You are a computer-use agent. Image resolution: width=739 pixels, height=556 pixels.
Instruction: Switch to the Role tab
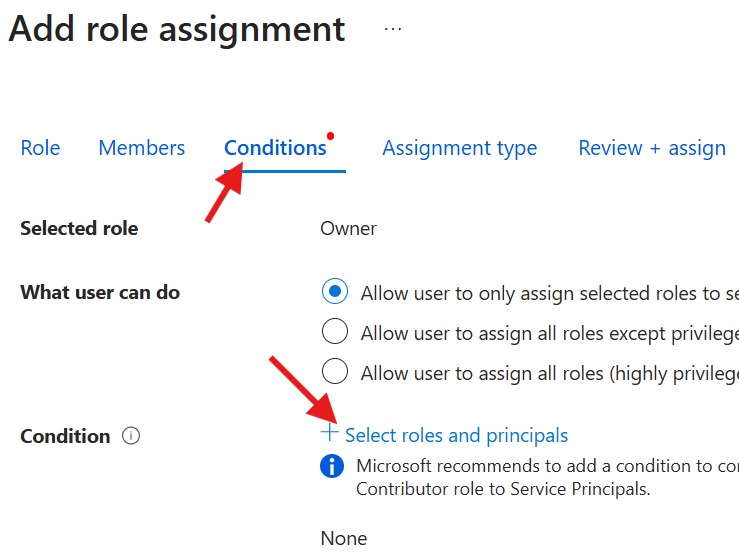(40, 148)
